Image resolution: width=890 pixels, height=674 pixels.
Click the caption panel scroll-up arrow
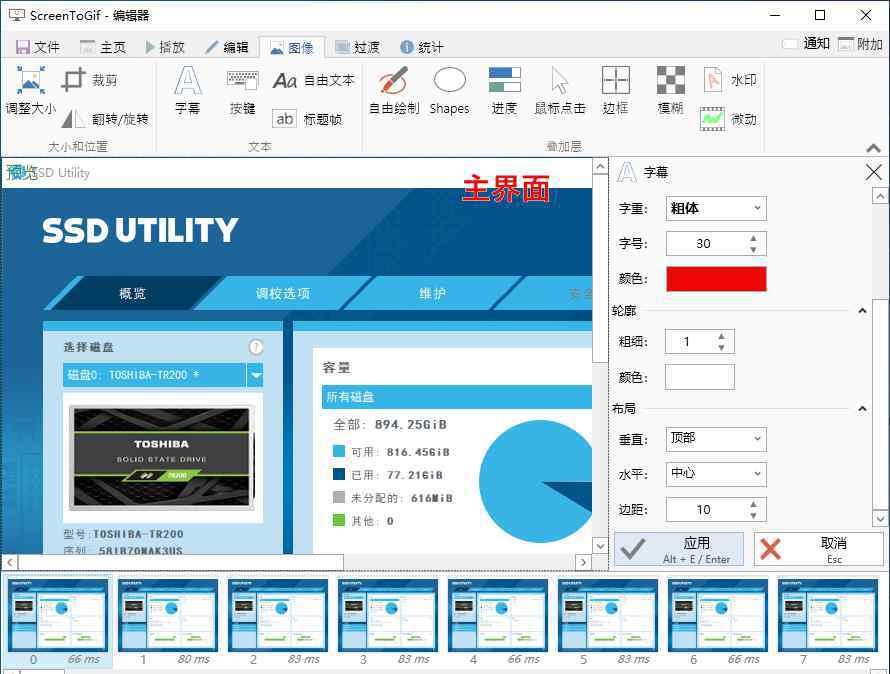[x=879, y=196]
